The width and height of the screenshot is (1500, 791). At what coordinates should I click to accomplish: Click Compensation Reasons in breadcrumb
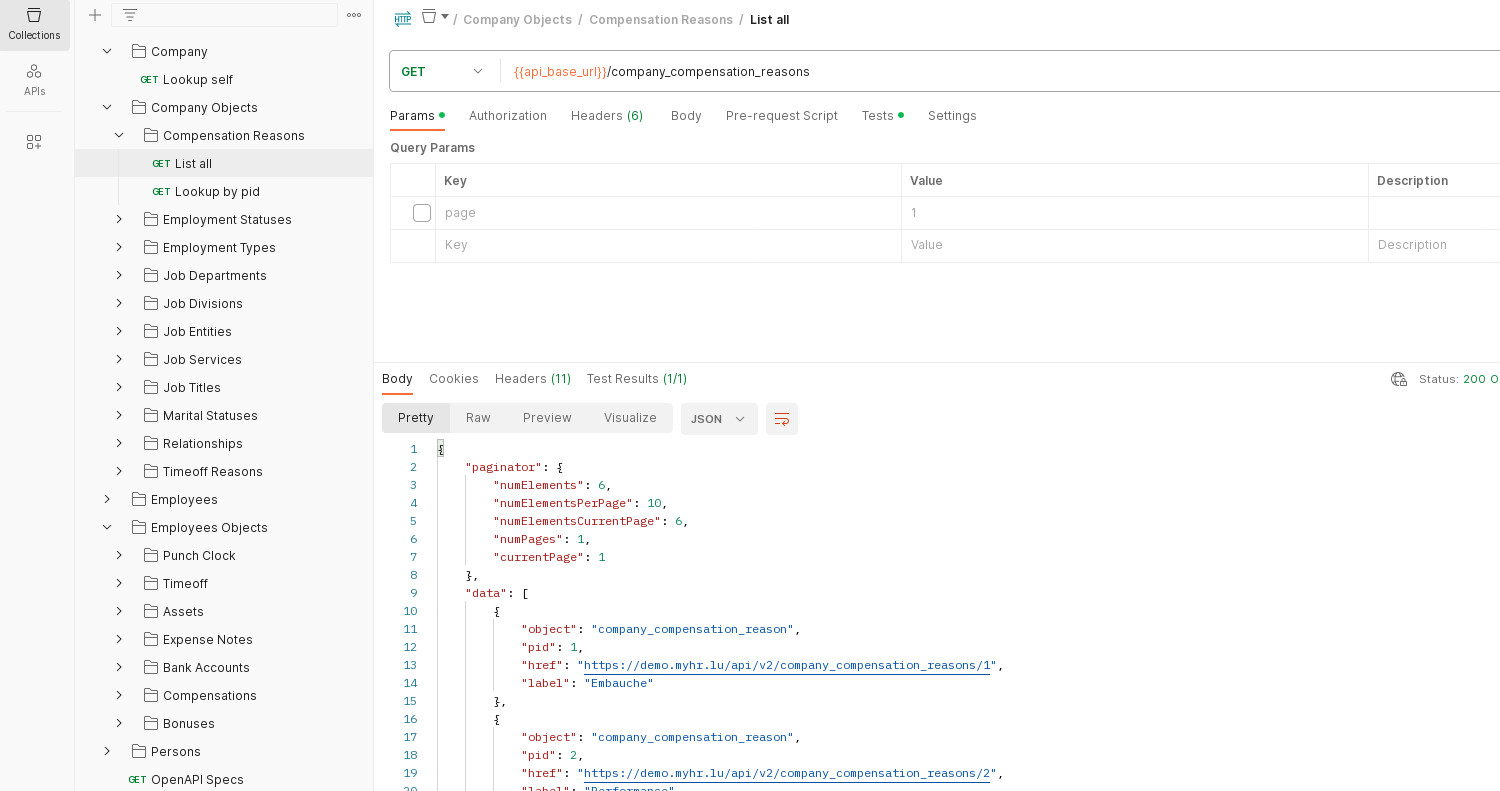point(661,20)
